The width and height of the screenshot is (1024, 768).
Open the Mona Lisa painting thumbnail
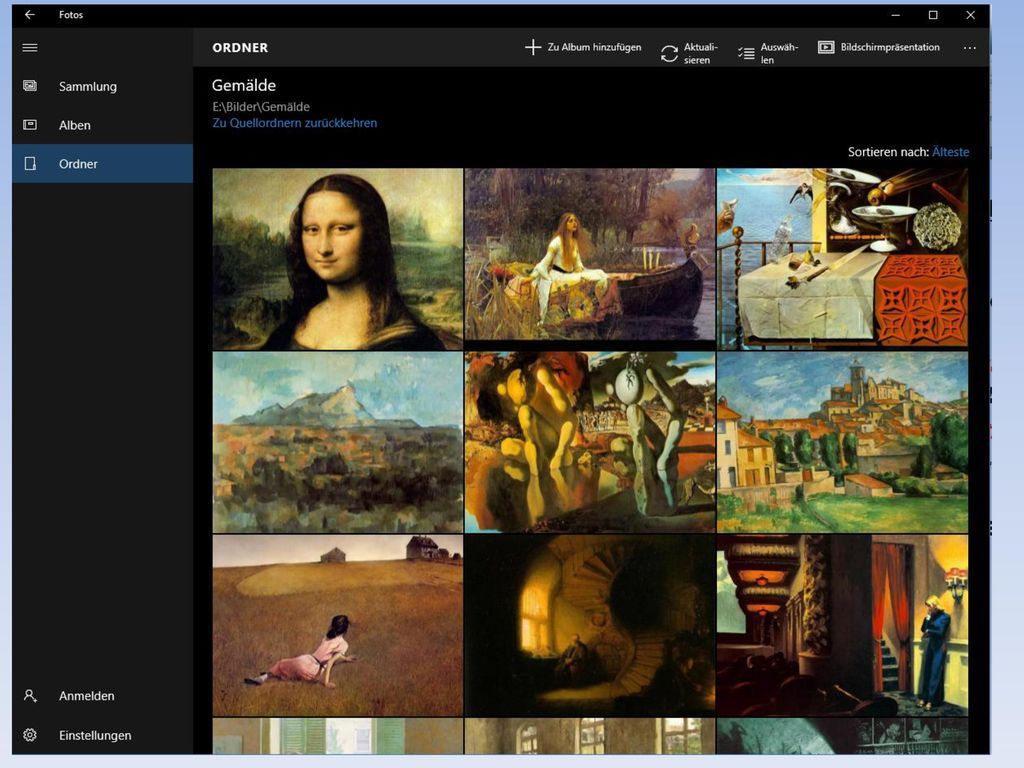(338, 259)
